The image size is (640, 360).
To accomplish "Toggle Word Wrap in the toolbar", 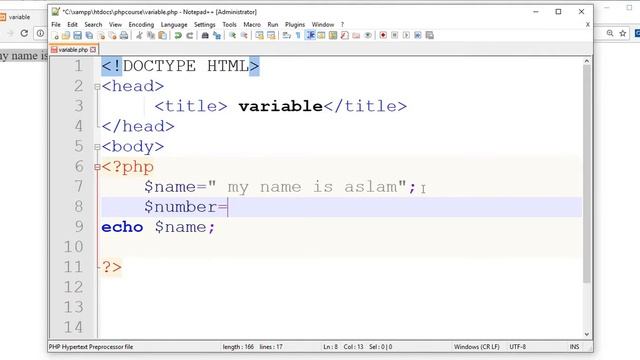I will pyautogui.click(x=287, y=36).
